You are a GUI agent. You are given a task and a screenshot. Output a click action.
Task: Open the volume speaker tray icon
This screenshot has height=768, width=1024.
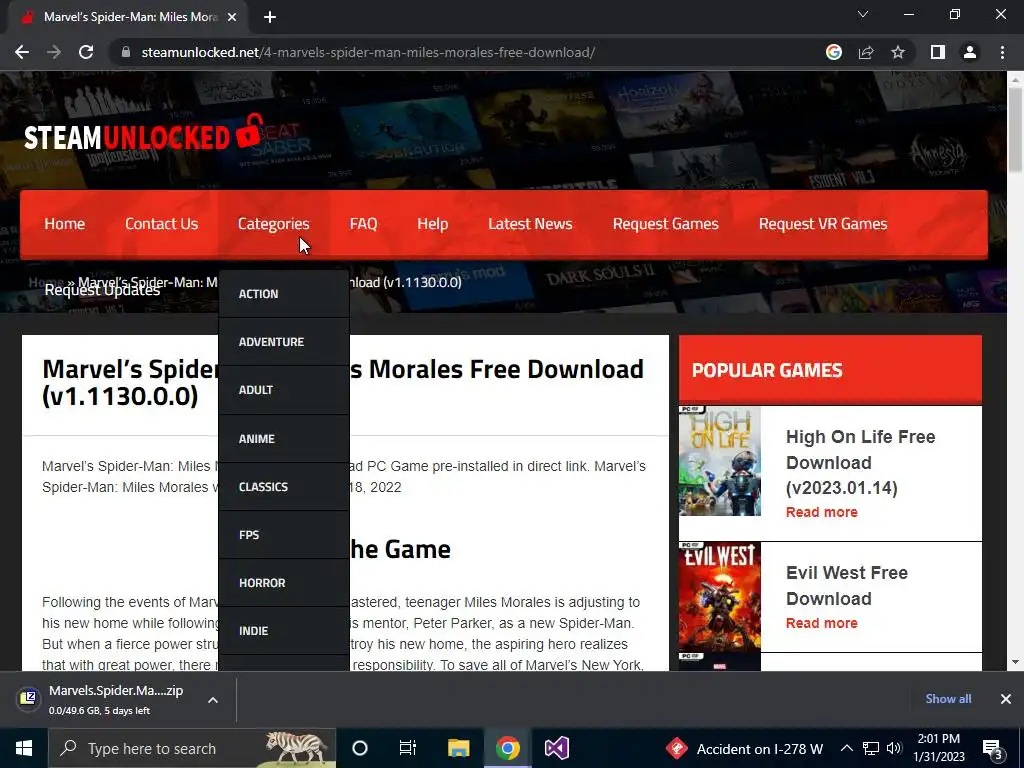coord(894,748)
